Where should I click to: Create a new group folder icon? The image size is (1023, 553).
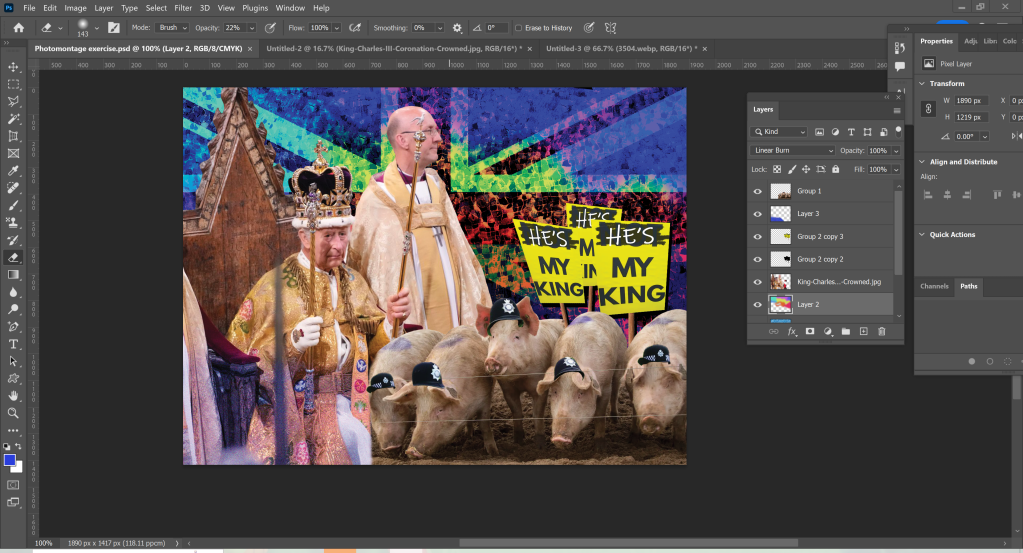(x=846, y=331)
